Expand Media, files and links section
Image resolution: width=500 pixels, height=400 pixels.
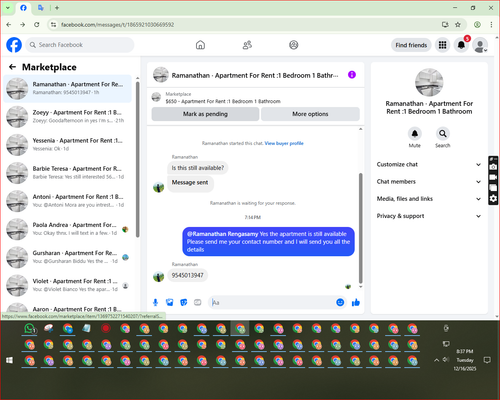(x=429, y=199)
